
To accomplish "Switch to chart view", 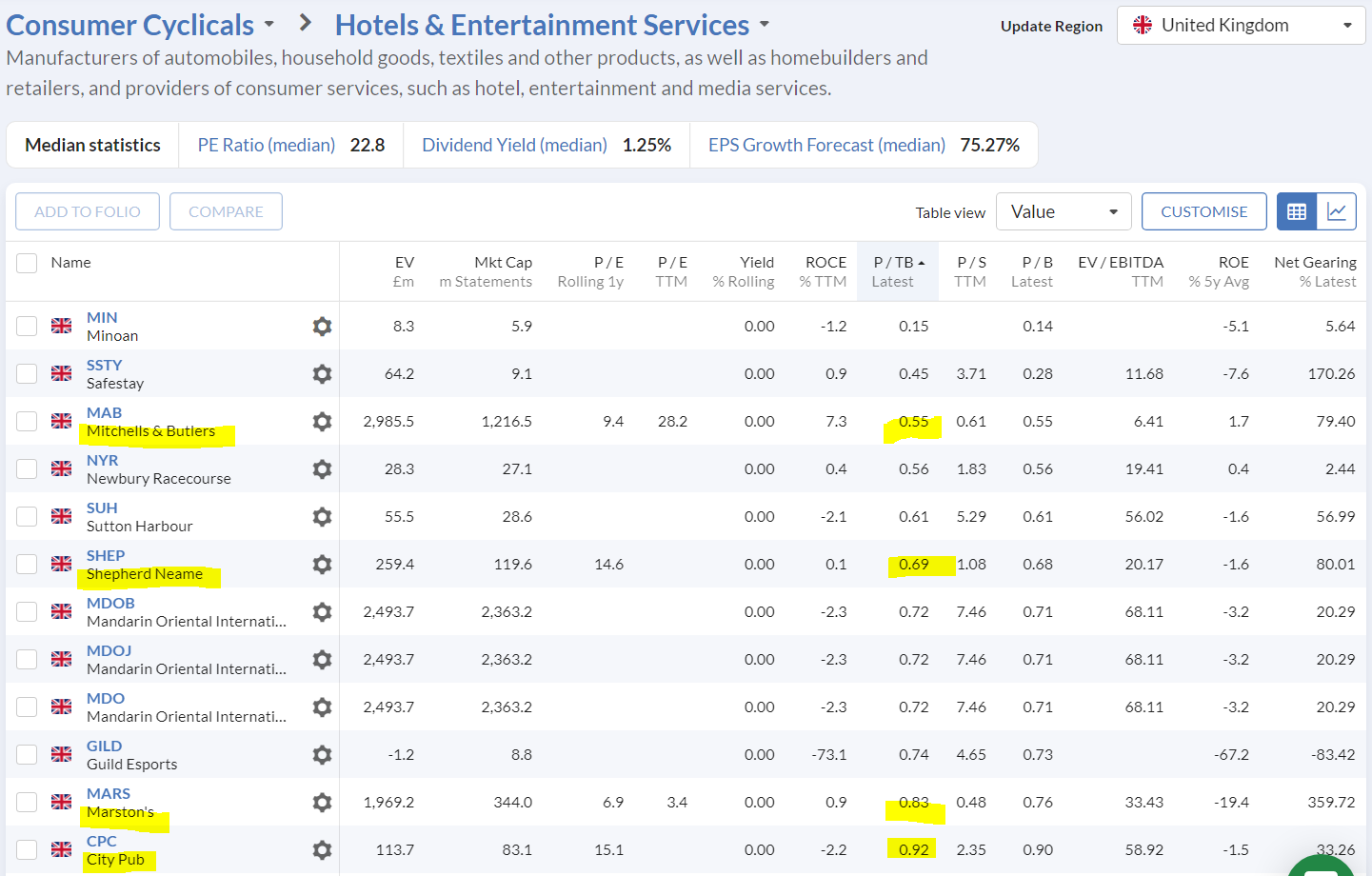I will tap(1337, 211).
